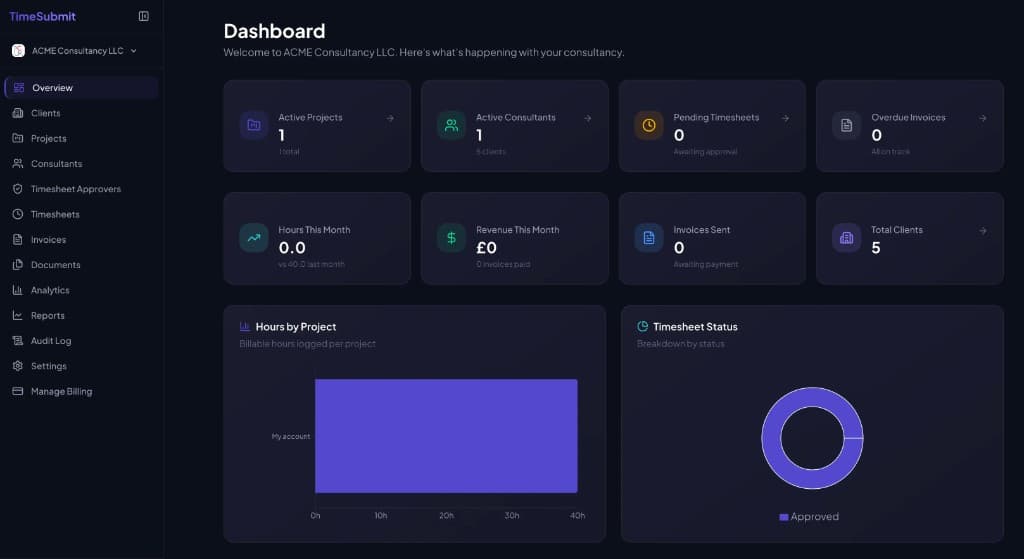Click the 'Billable hours logged per project' subtitle
Image resolution: width=1024 pixels, height=559 pixels.
pyautogui.click(x=308, y=343)
